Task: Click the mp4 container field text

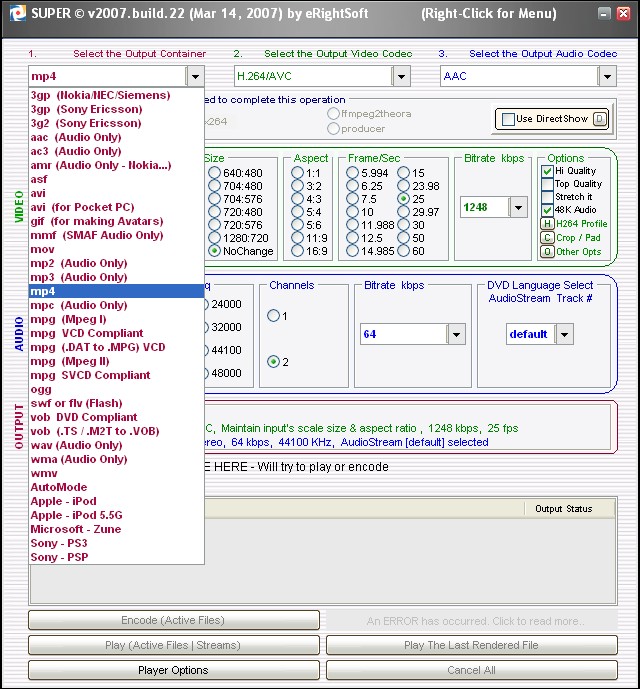Action: (x=44, y=76)
